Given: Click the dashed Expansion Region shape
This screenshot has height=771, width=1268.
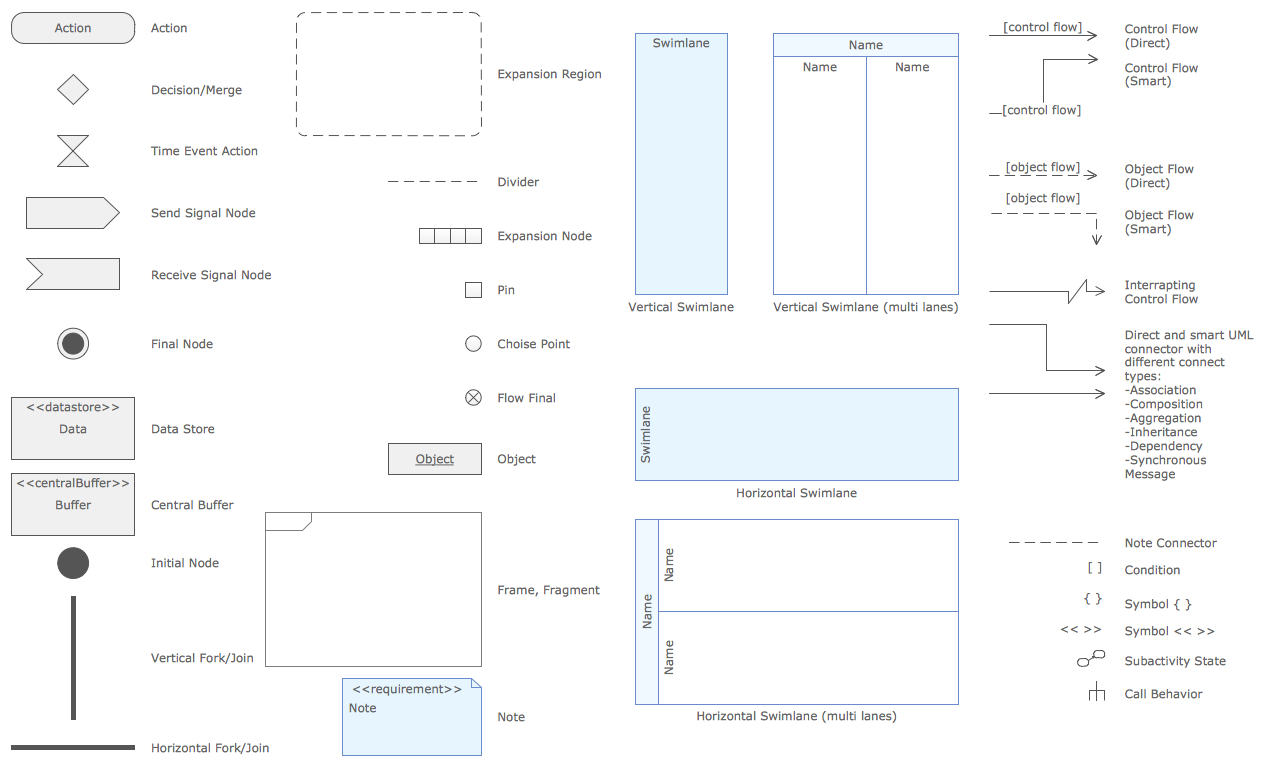Looking at the screenshot, I should click(x=389, y=74).
